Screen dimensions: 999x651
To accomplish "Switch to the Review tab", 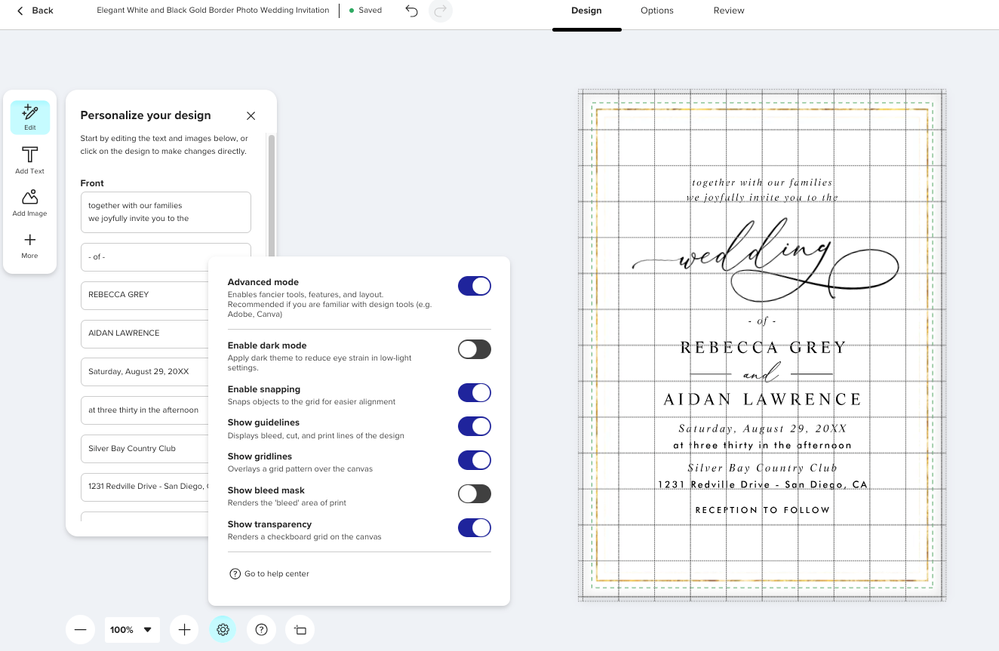I will (728, 11).
